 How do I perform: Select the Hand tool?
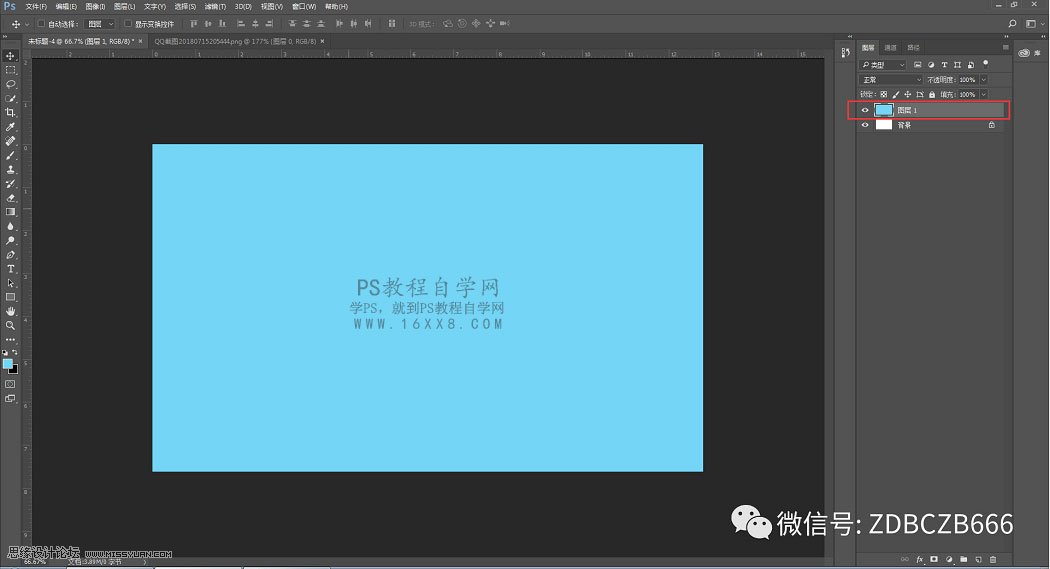10,311
